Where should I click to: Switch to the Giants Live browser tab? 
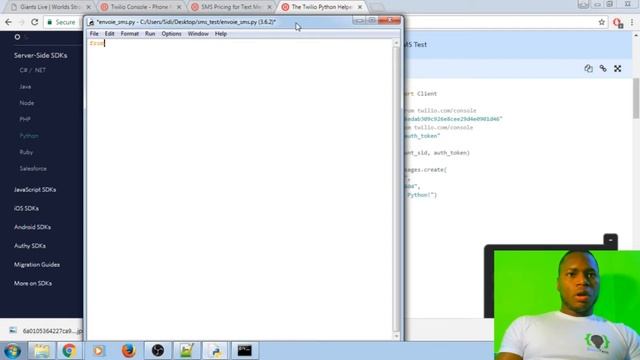click(51, 7)
